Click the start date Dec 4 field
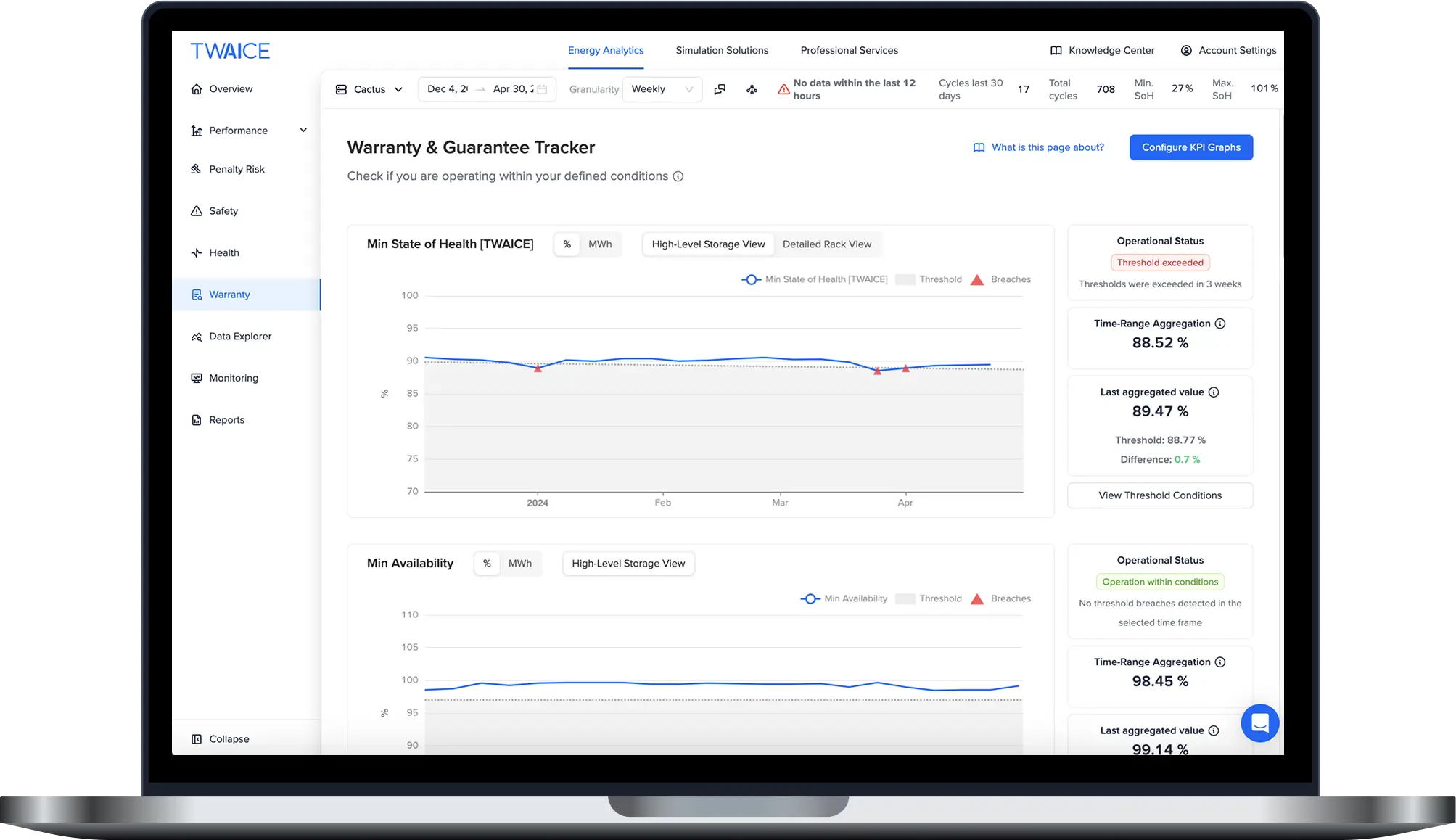This screenshot has height=840, width=1456. point(447,89)
